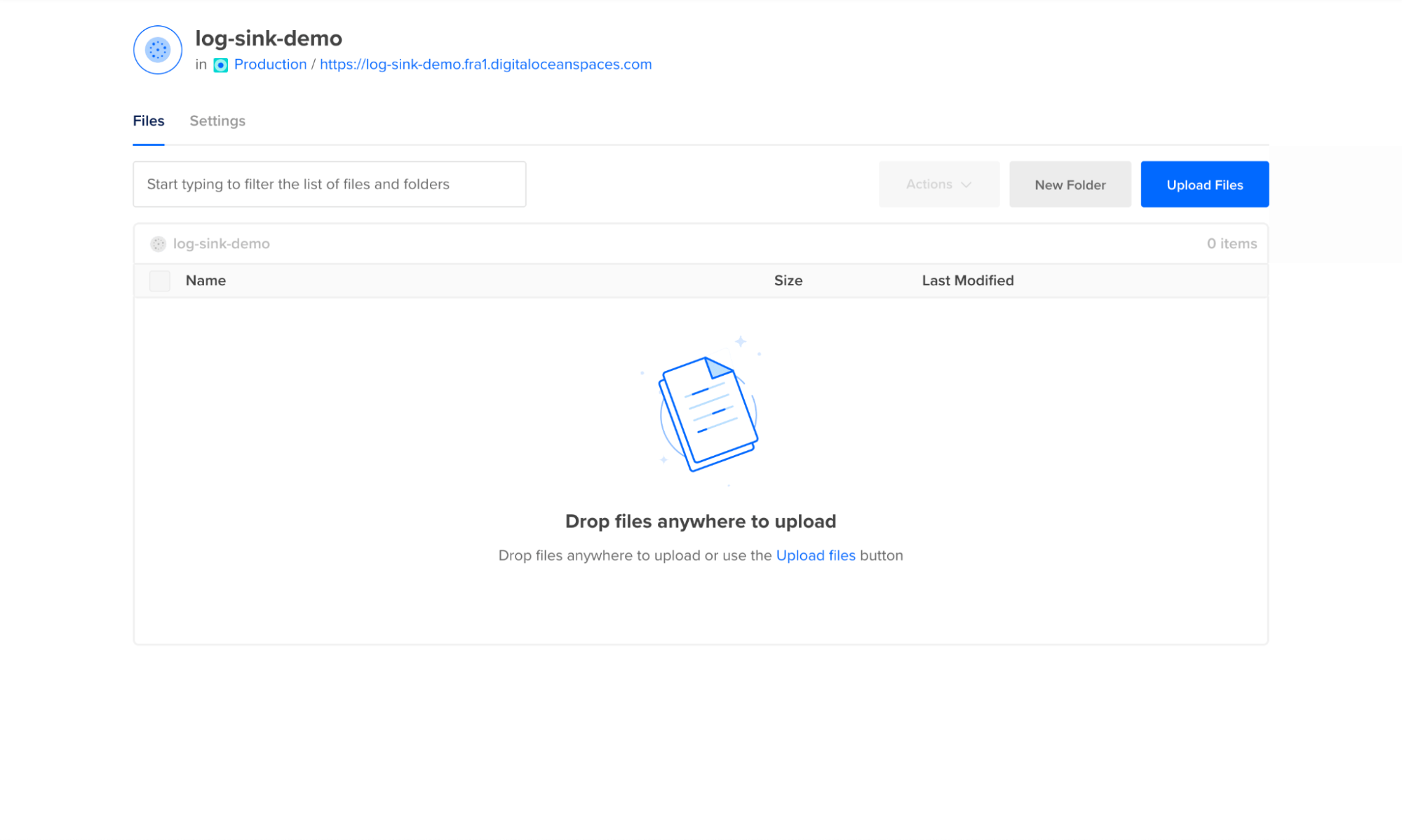Open the log-sink-demo Space URL link
The height and width of the screenshot is (840, 1402).
pos(484,64)
